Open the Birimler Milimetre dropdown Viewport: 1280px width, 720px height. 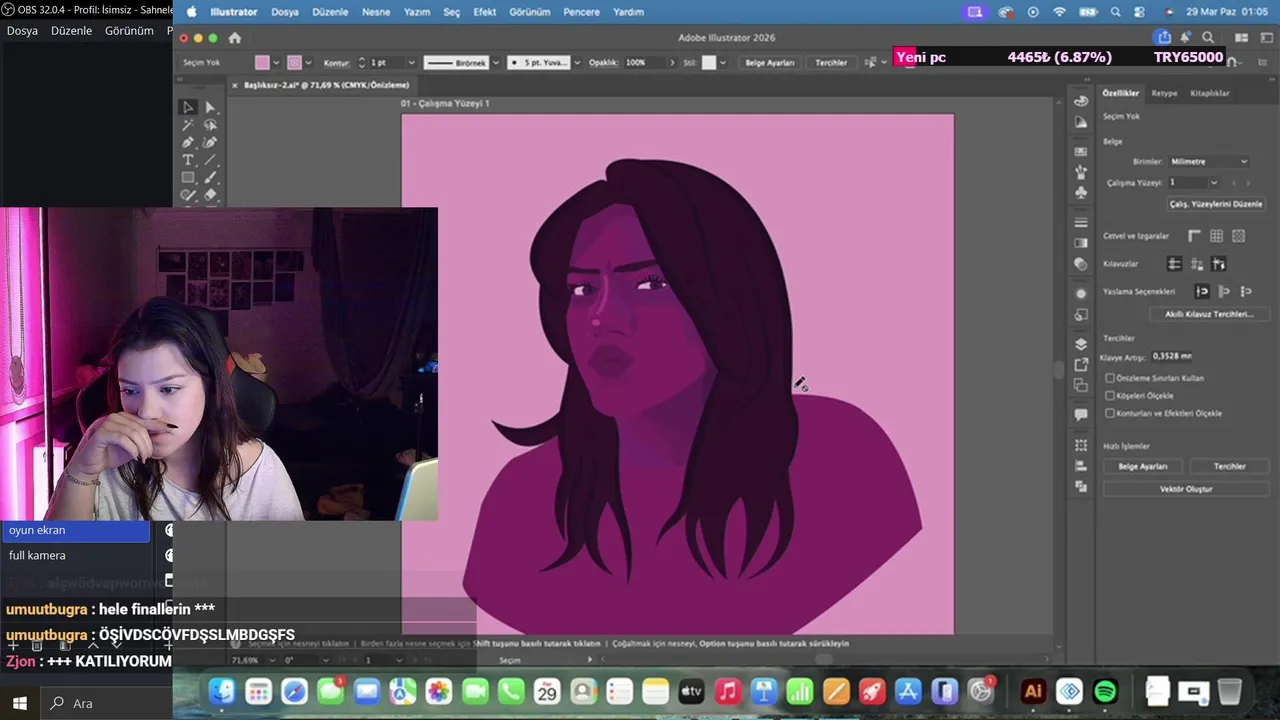(1209, 161)
